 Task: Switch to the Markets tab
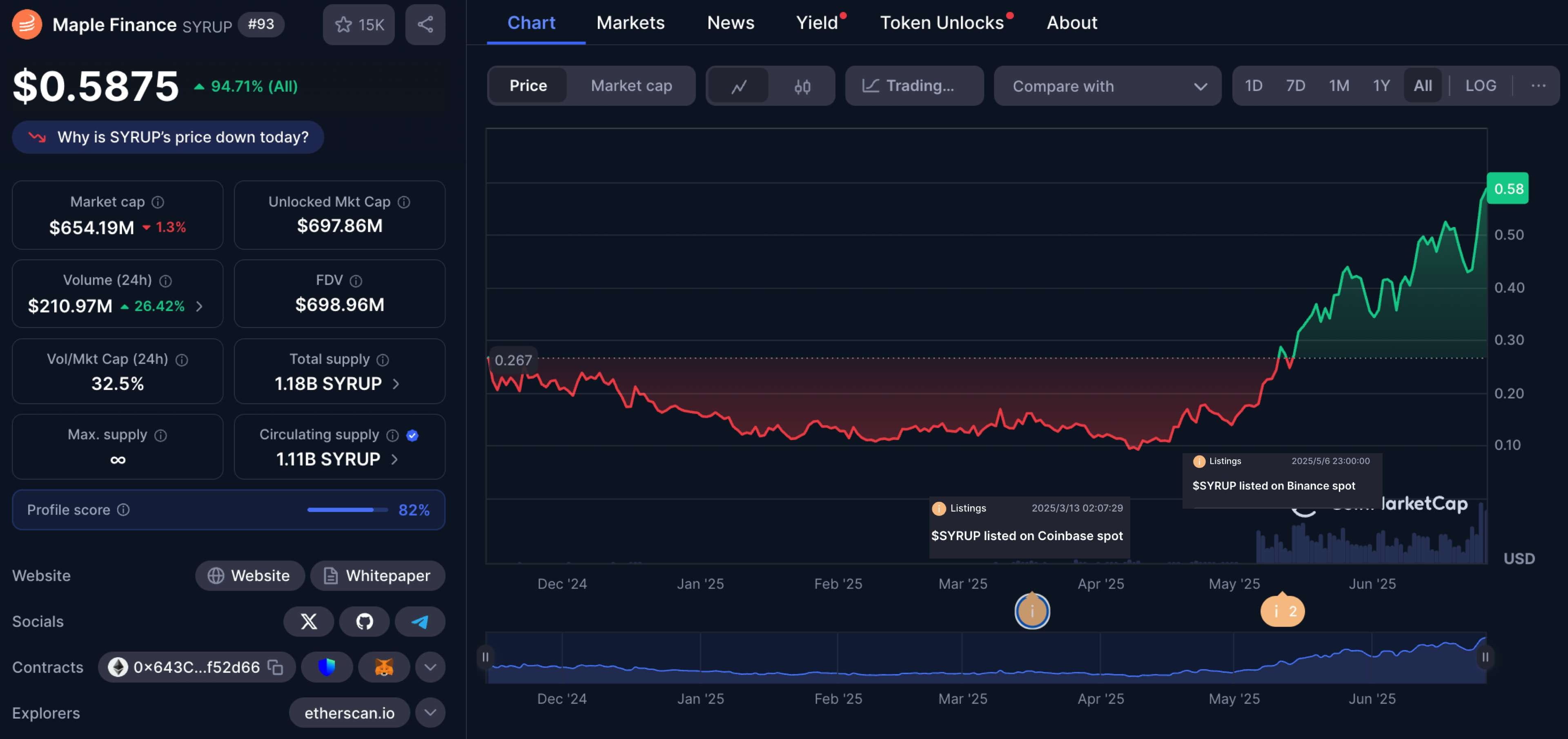click(x=630, y=22)
